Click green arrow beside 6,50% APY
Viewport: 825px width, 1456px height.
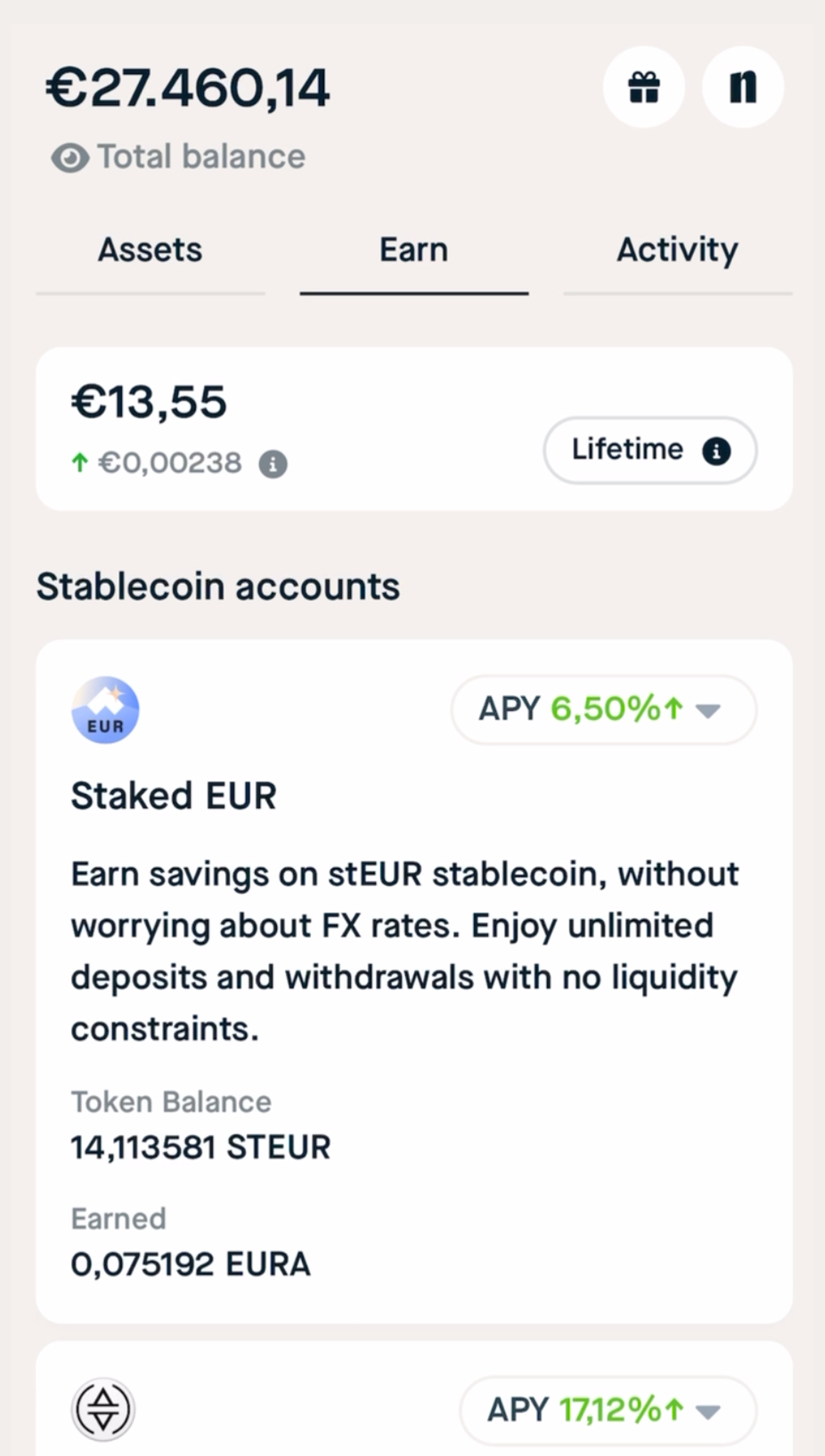coord(674,709)
